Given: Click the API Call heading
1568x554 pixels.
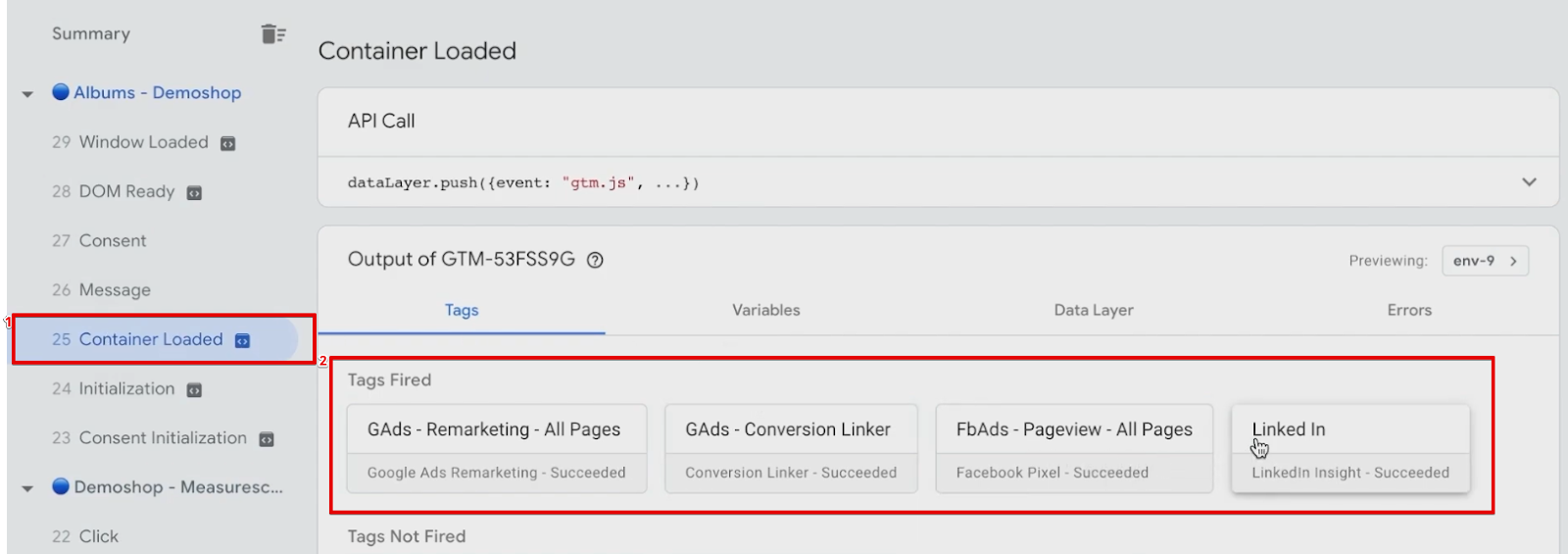Looking at the screenshot, I should click(381, 121).
